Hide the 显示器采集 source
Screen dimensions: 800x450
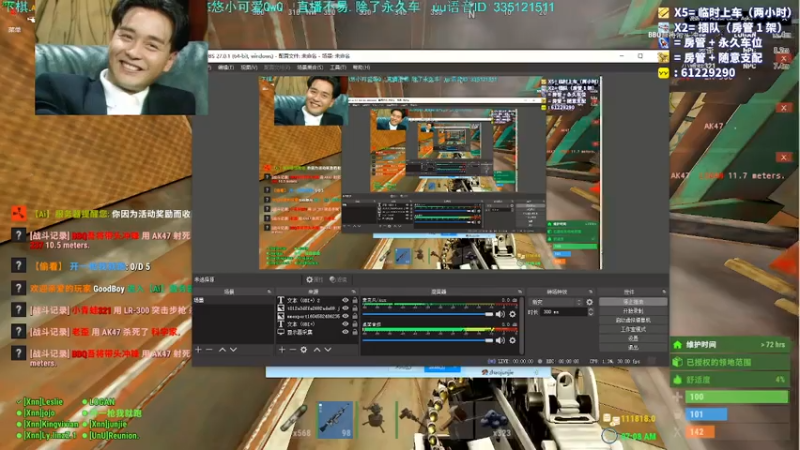[345, 332]
